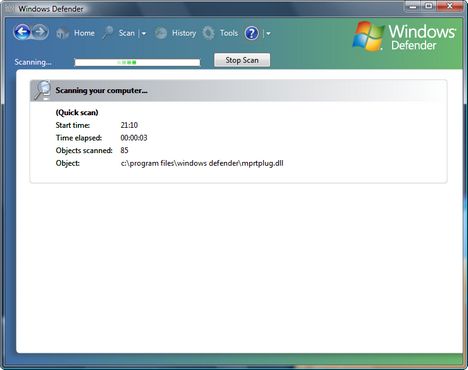Go back with the blue Back arrow
The image size is (468, 370).
pyautogui.click(x=22, y=32)
